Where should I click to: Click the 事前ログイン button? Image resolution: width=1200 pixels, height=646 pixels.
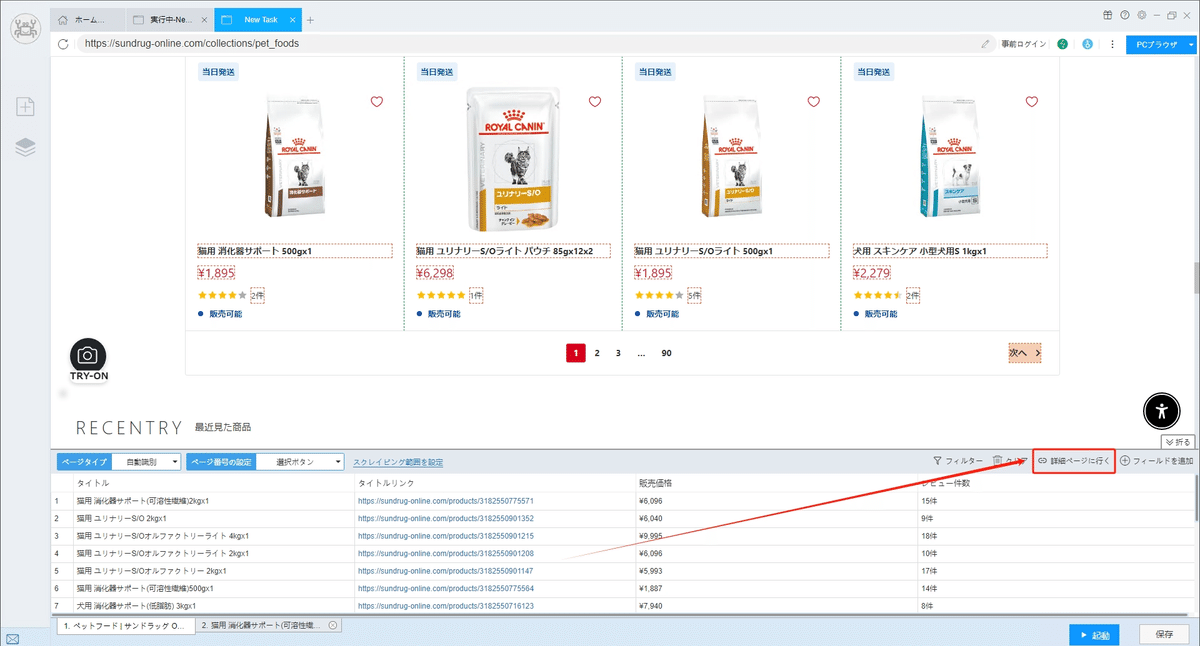point(1023,44)
